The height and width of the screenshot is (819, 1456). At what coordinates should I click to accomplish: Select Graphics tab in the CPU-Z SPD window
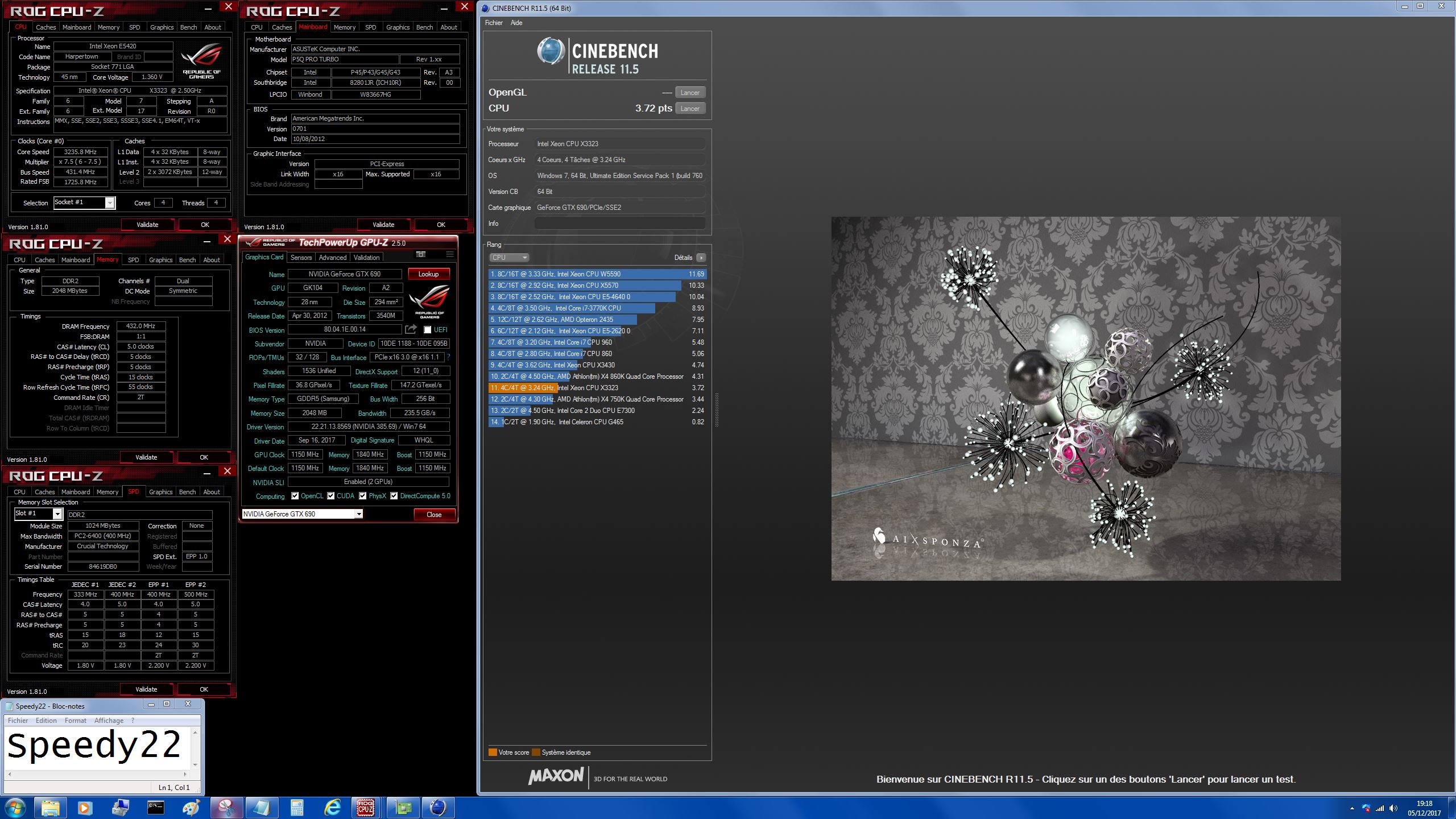pyautogui.click(x=160, y=492)
